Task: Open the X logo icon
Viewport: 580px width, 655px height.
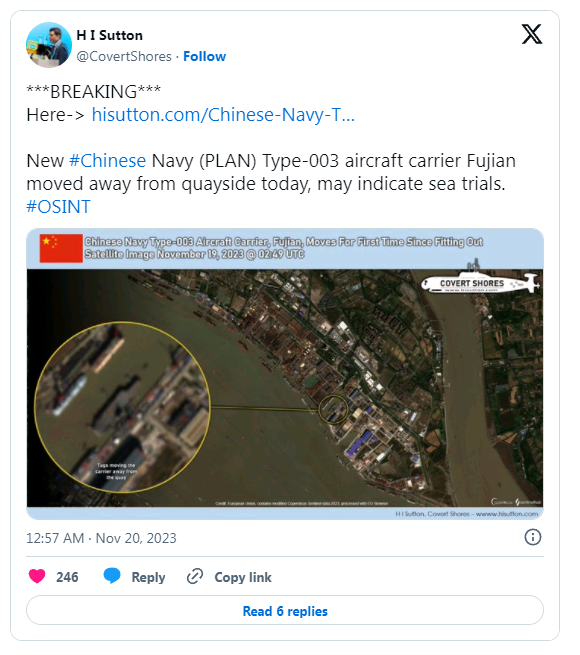Action: pyautogui.click(x=532, y=34)
